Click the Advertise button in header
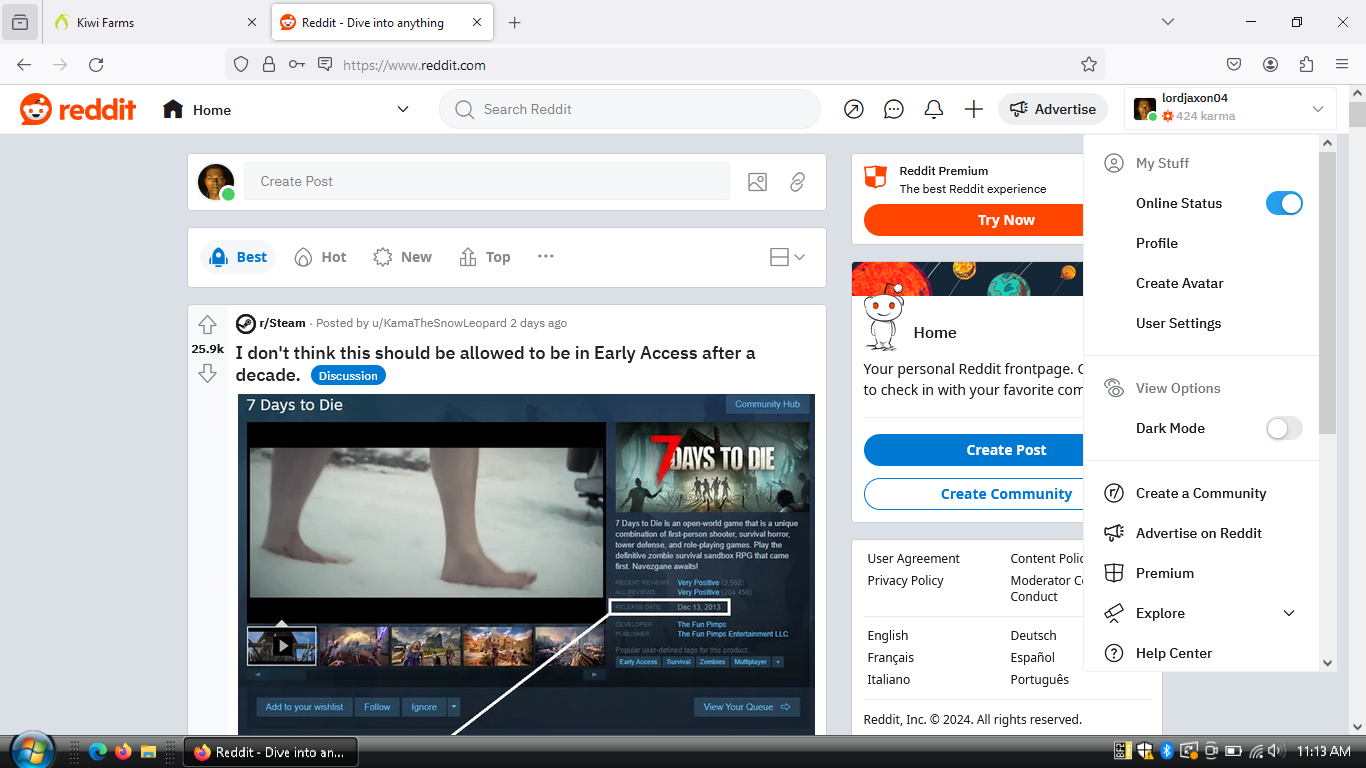Screen dimensions: 1366x768 [x=1053, y=109]
